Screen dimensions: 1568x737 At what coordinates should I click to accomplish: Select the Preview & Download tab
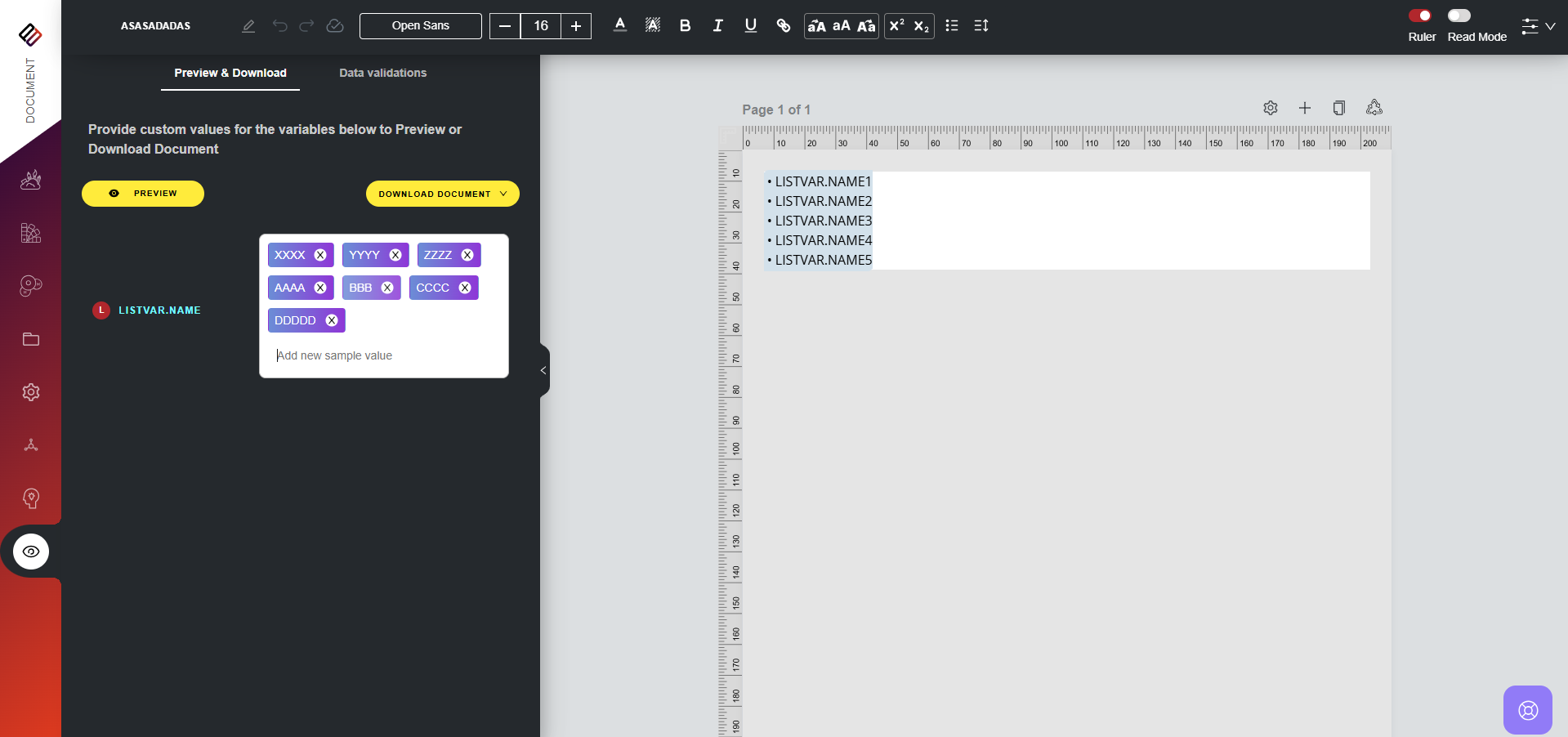[230, 73]
